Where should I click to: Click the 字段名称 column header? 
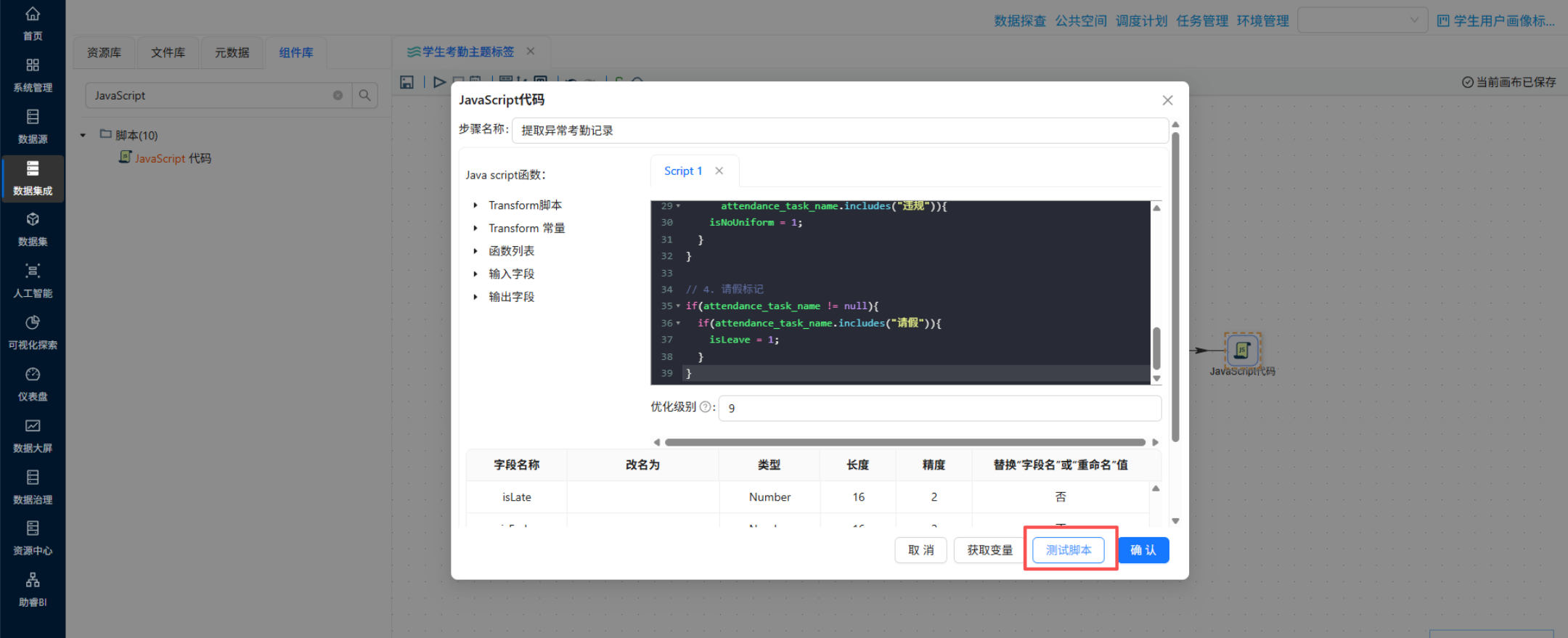click(517, 465)
